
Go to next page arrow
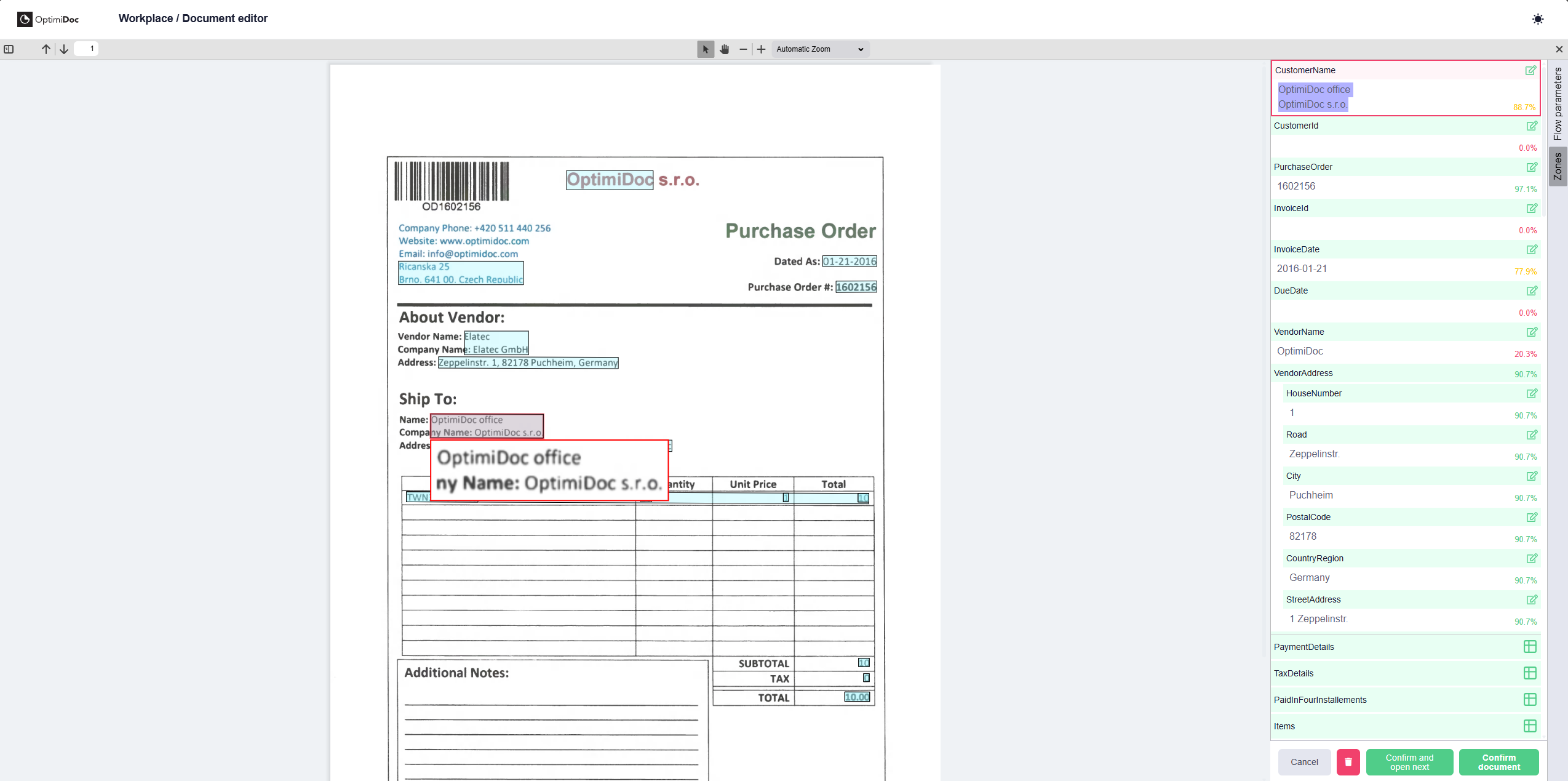(64, 49)
